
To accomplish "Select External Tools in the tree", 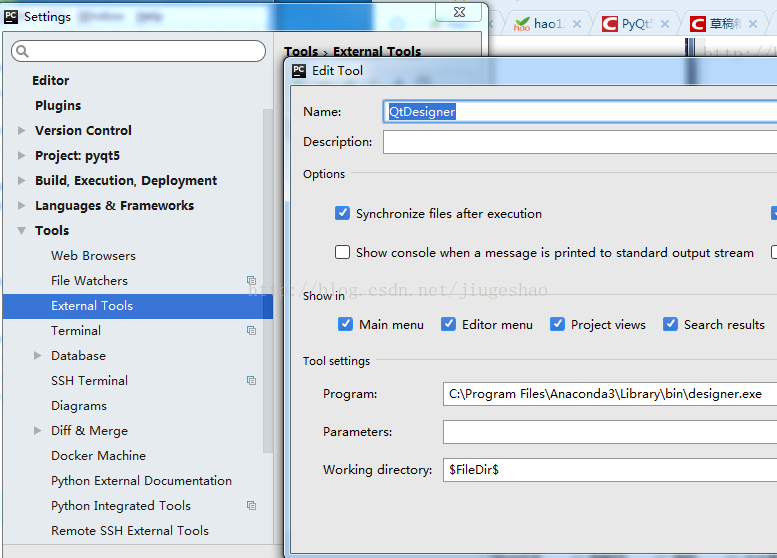I will click(138, 306).
